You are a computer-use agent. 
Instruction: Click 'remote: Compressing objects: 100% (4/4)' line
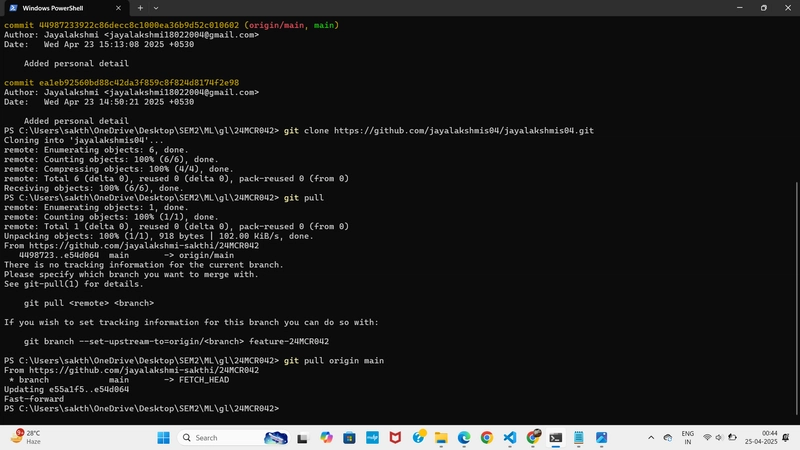click(x=119, y=169)
